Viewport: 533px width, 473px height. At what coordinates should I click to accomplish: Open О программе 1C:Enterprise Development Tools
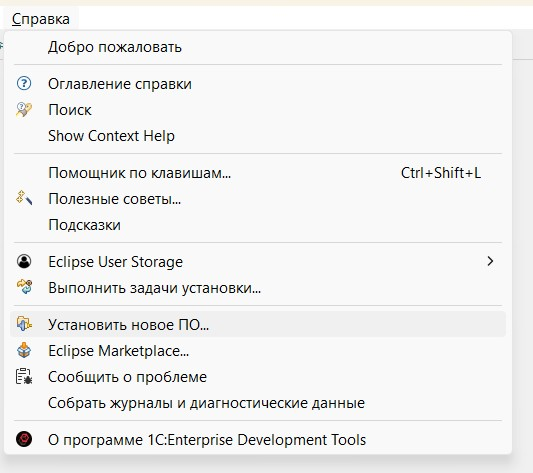258,440
